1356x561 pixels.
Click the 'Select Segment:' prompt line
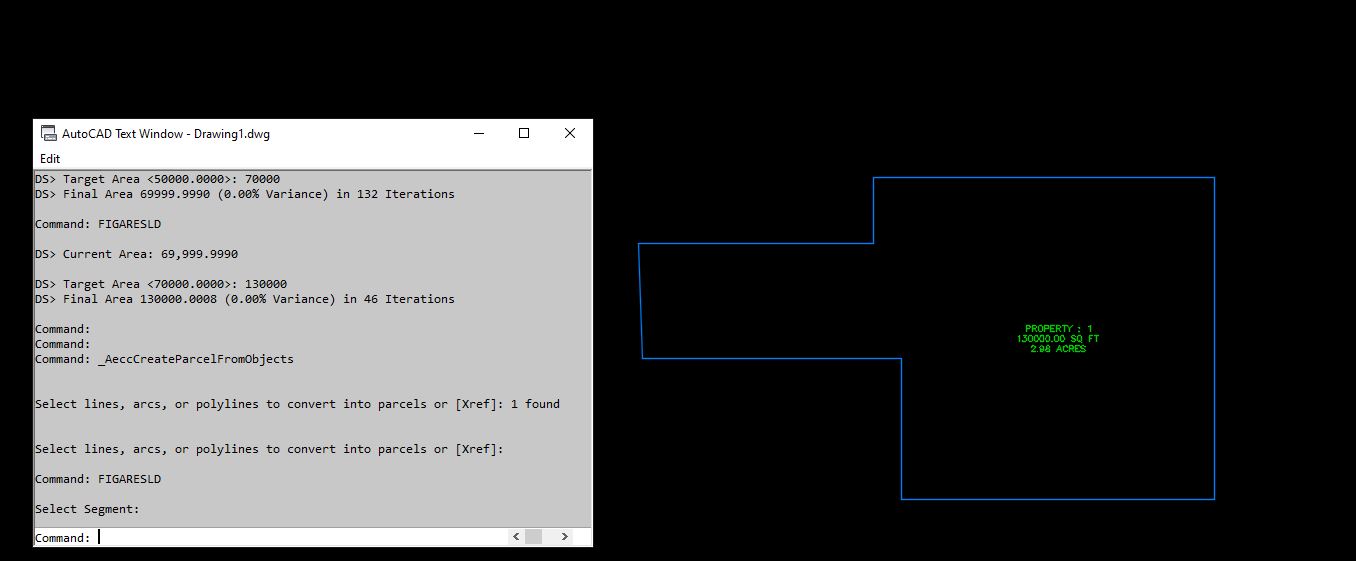coord(87,509)
